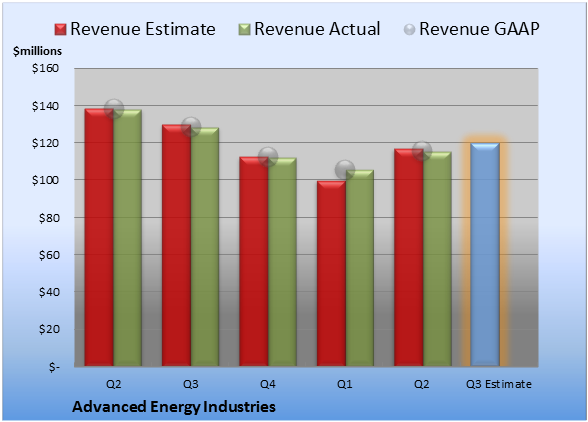The width and height of the screenshot is (588, 422).
Task: Click the red Revenue Estimate legend swatch
Action: [60, 30]
